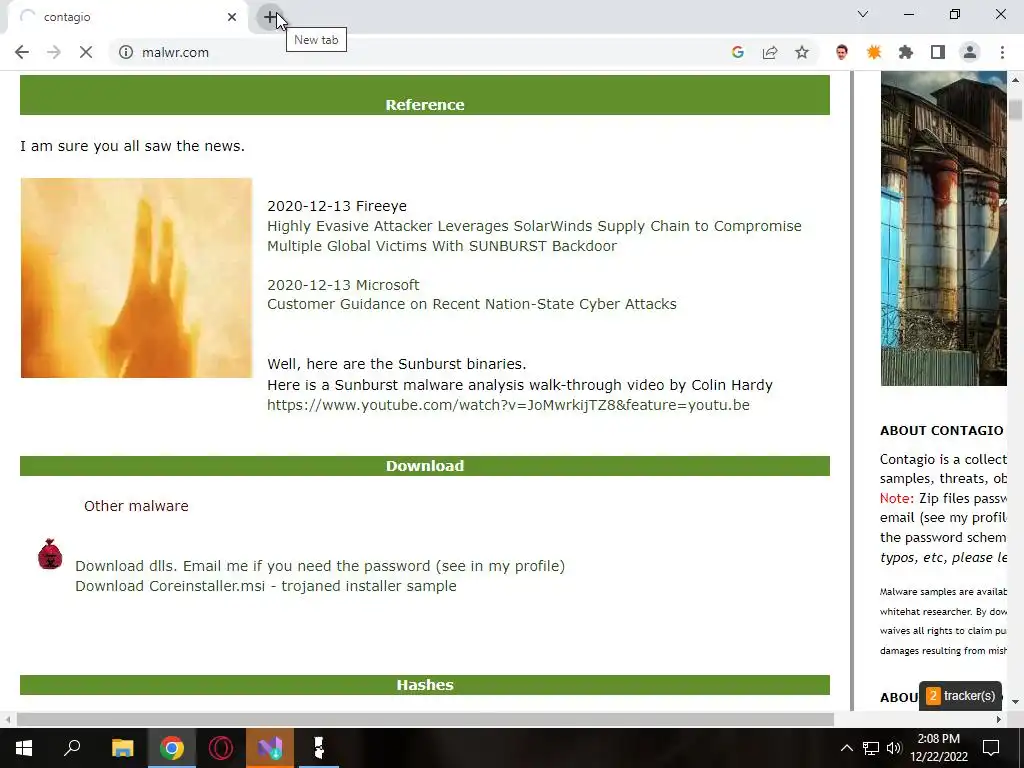Close the contagio tab
The height and width of the screenshot is (768, 1024).
232,17
